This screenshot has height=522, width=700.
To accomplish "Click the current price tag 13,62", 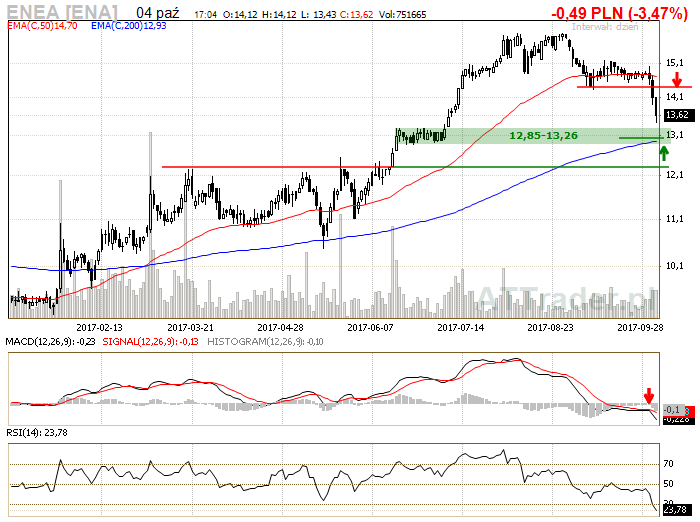I will 677,115.
